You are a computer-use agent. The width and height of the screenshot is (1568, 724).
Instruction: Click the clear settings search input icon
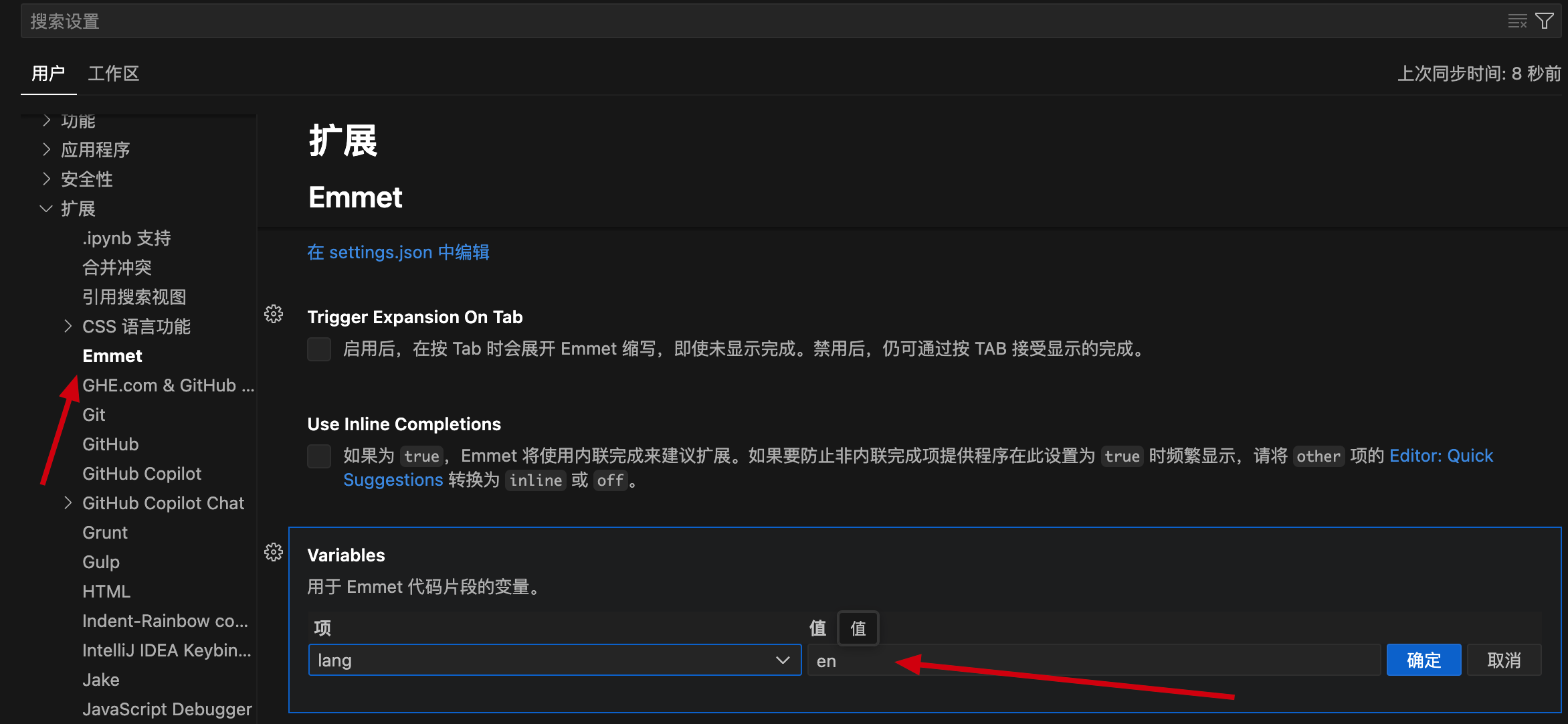(x=1517, y=21)
